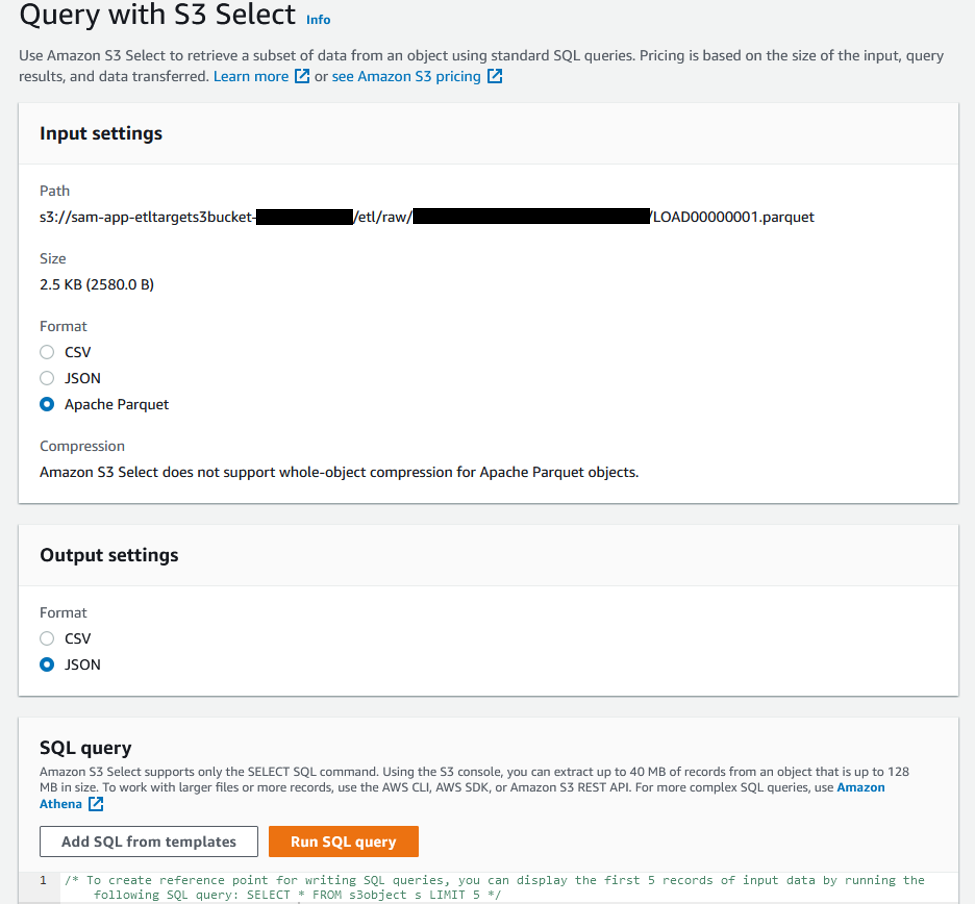Open the Amazon Athena link
The width and height of the screenshot is (977, 904).
860,787
